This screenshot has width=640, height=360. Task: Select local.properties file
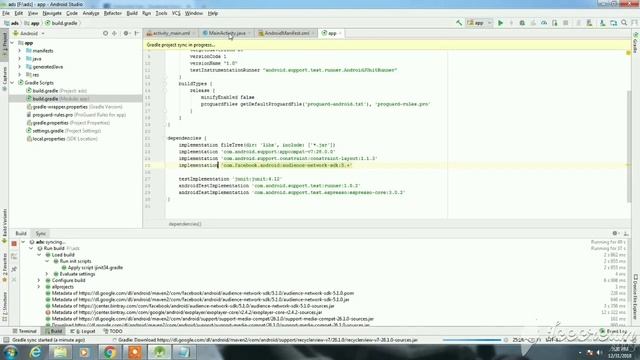(x=62, y=139)
